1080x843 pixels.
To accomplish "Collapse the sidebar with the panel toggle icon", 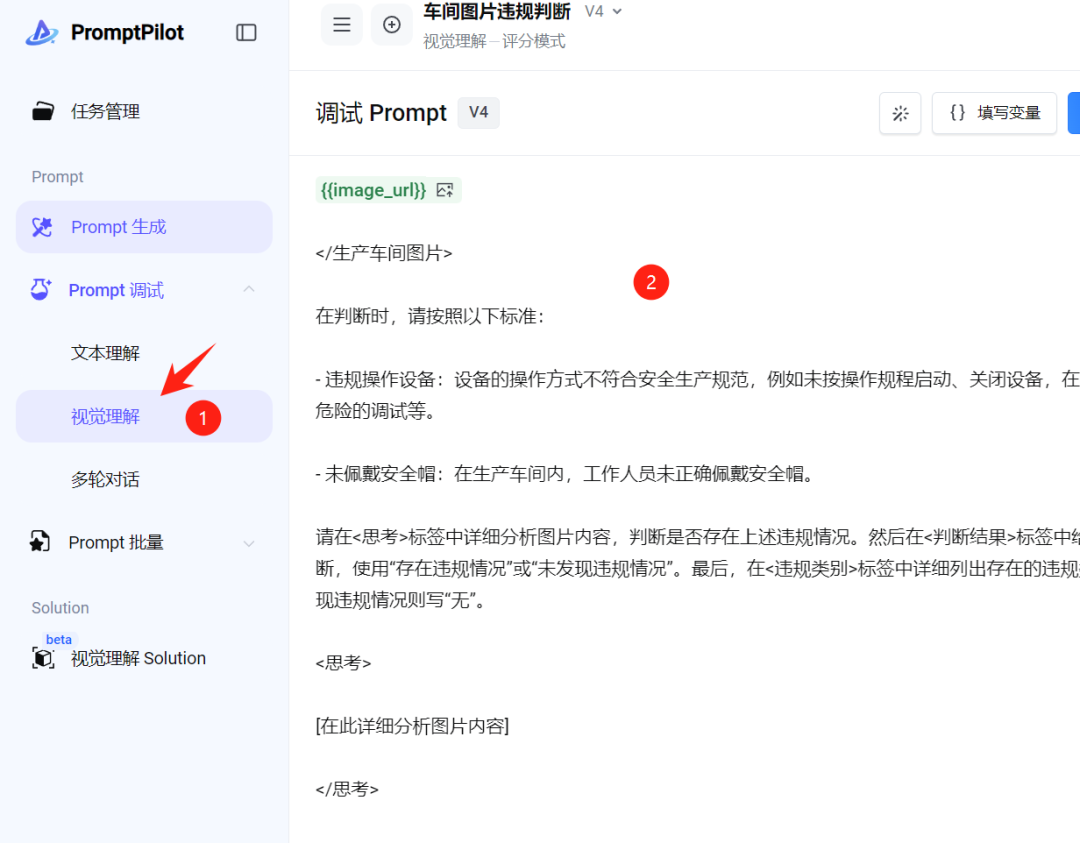I will (246, 32).
